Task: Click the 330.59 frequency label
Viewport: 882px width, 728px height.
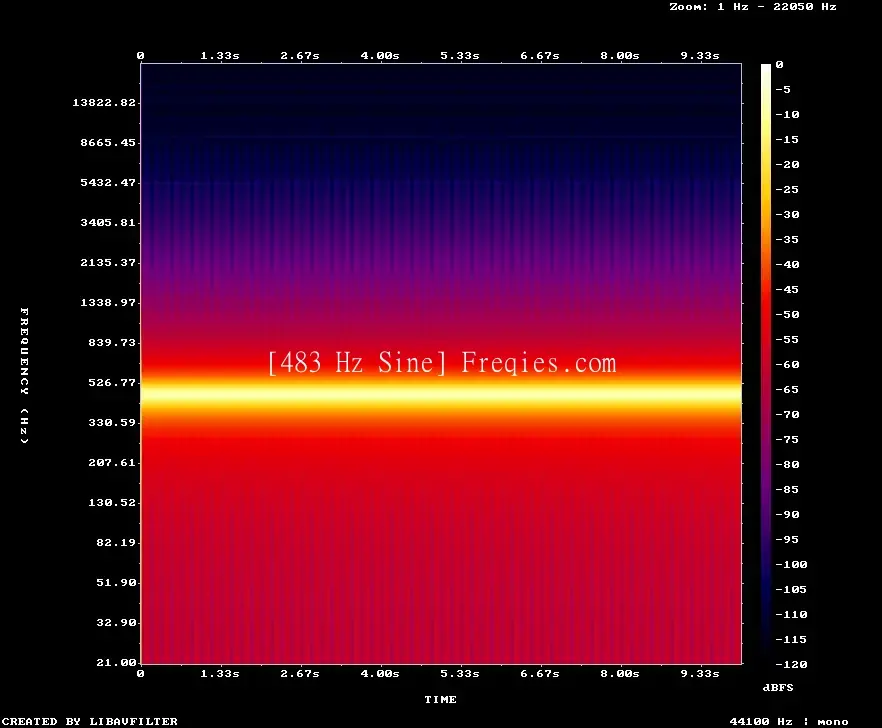Action: (112, 422)
